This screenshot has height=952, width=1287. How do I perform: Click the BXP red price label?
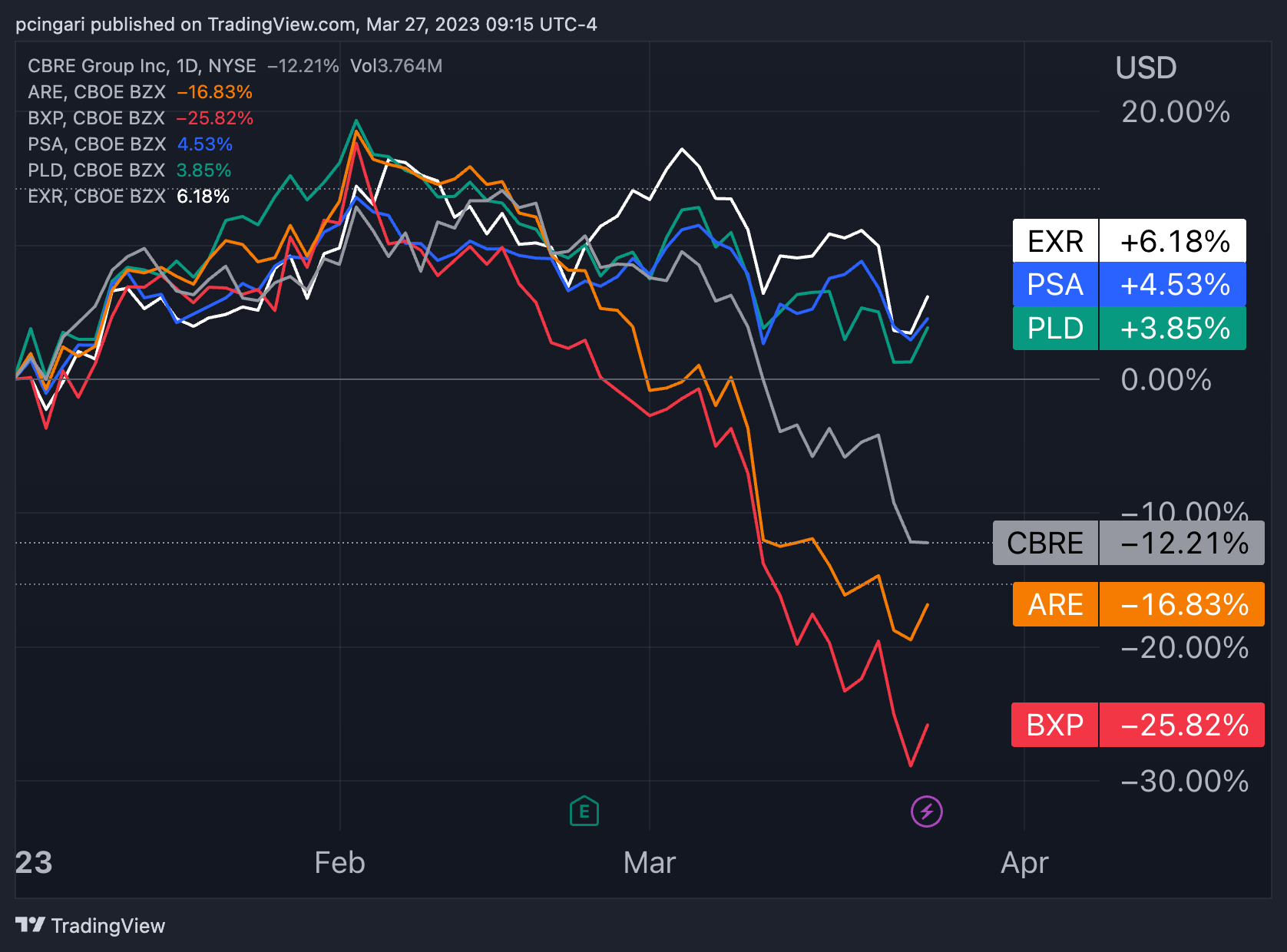click(x=1138, y=725)
